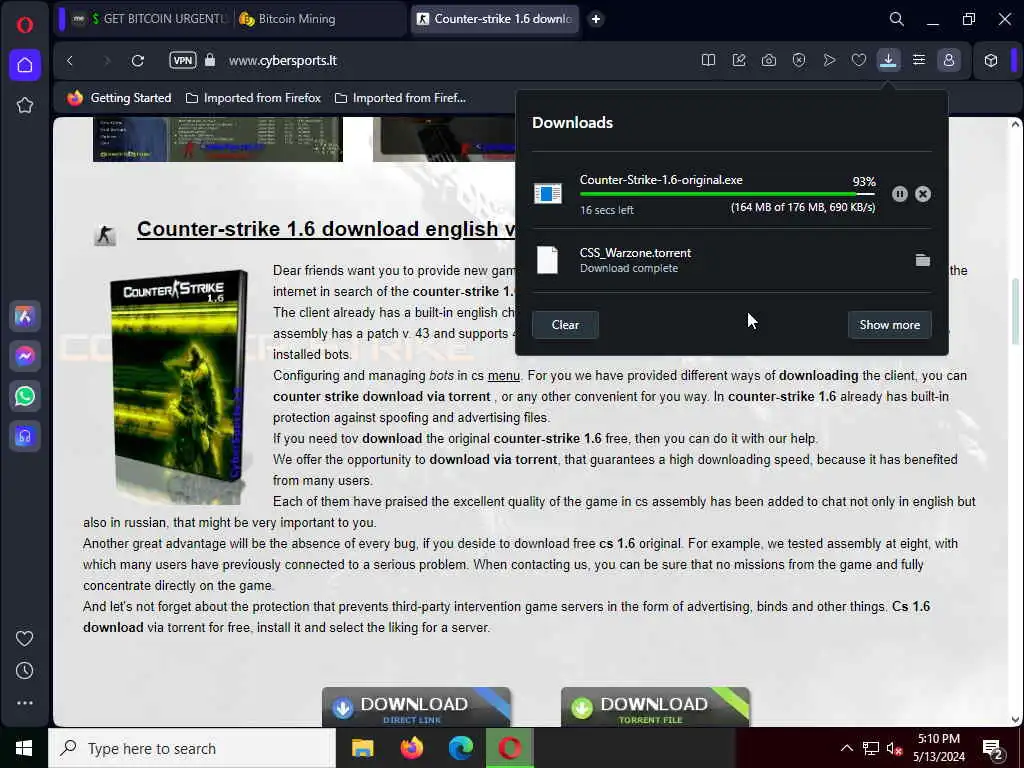Cancel the Counter-Strike-1.6-original.exe download
This screenshot has height=768, width=1024.
[923, 194]
